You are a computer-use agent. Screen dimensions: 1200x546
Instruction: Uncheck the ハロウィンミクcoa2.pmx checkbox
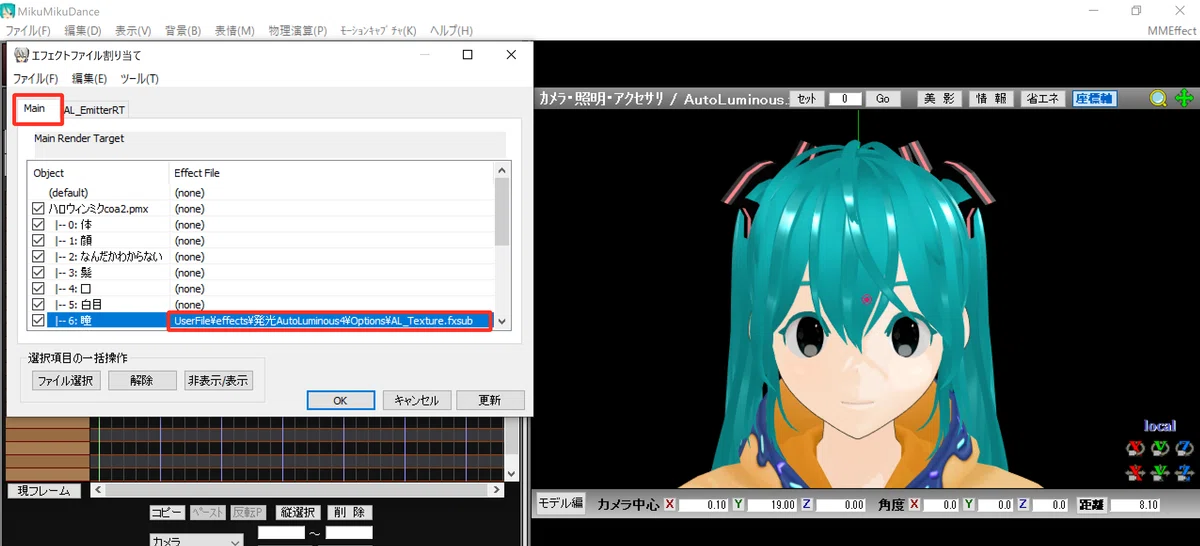(x=39, y=209)
